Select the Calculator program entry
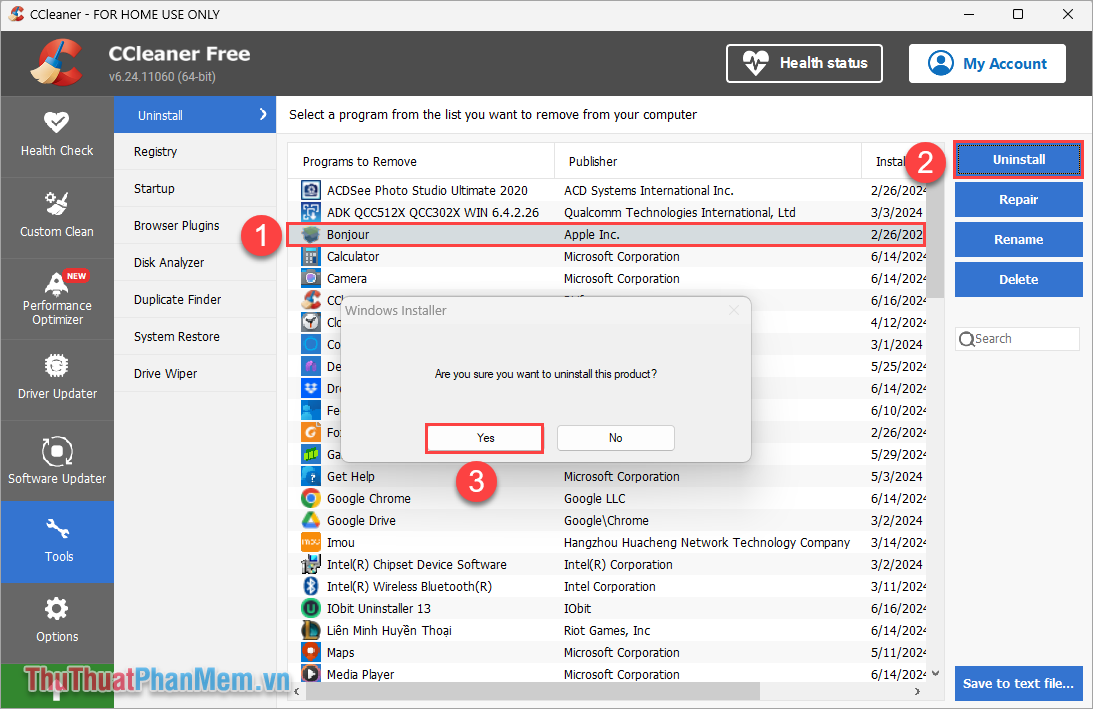The image size is (1093, 709). pyautogui.click(x=353, y=257)
